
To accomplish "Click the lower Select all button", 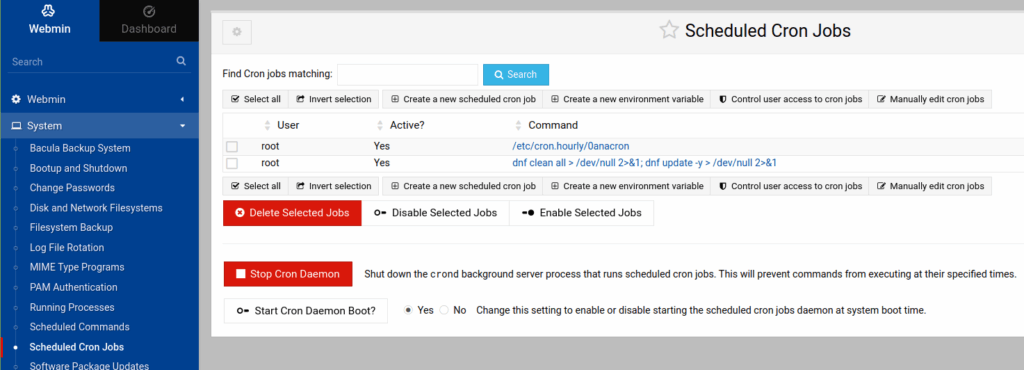I will click(x=255, y=186).
